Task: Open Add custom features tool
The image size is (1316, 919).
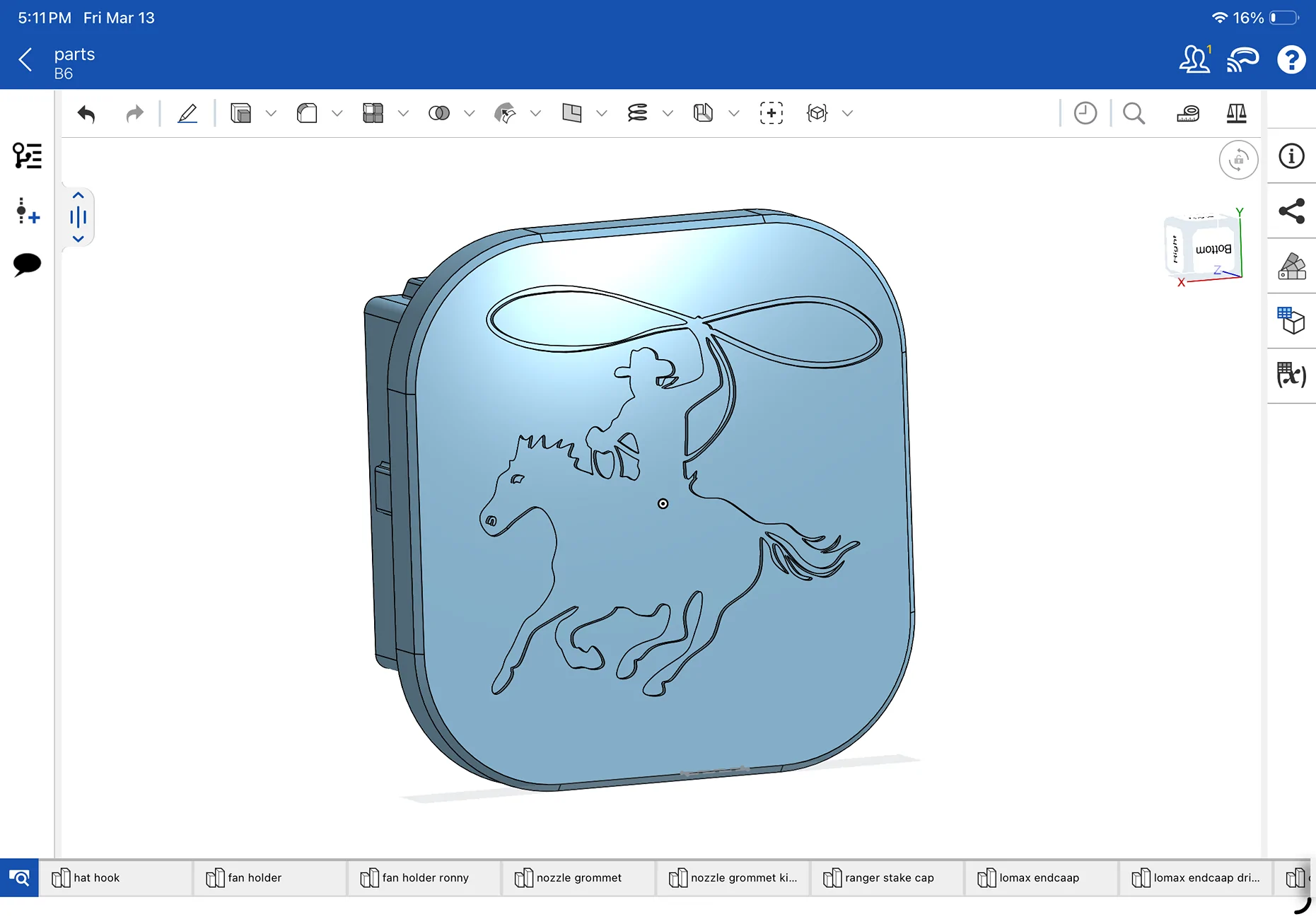Action: (x=771, y=113)
